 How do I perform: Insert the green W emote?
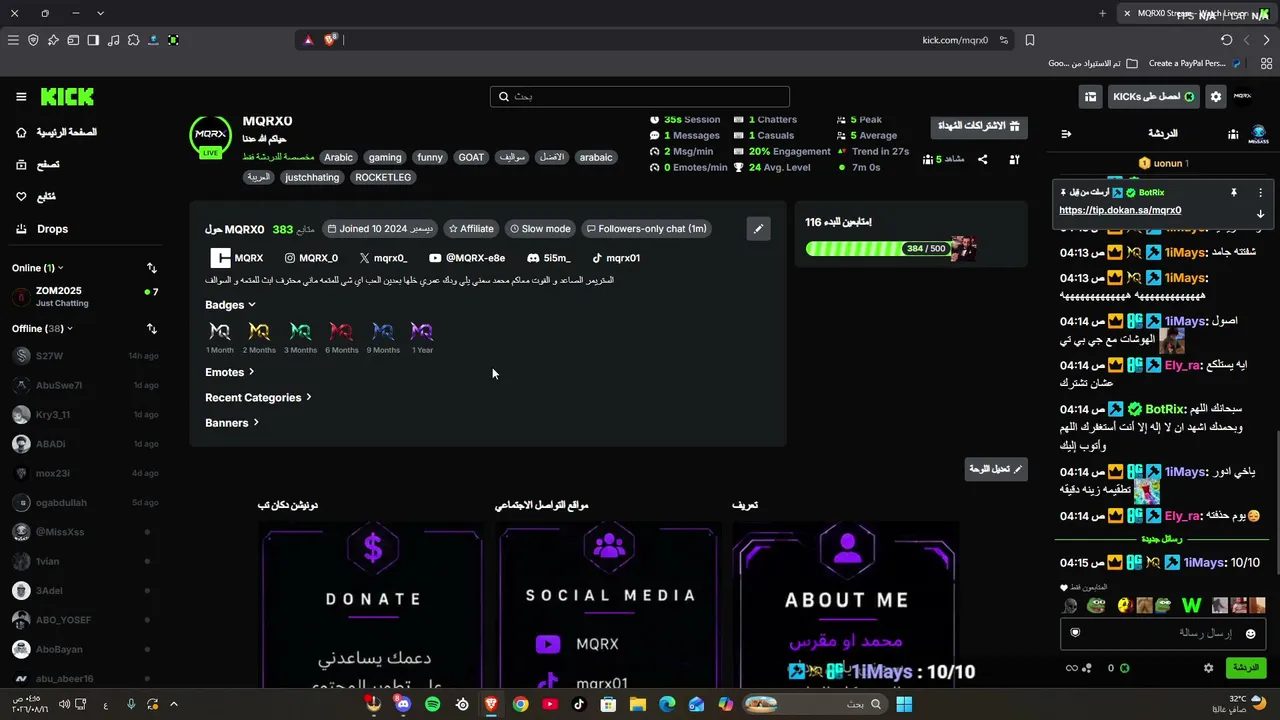point(1191,605)
